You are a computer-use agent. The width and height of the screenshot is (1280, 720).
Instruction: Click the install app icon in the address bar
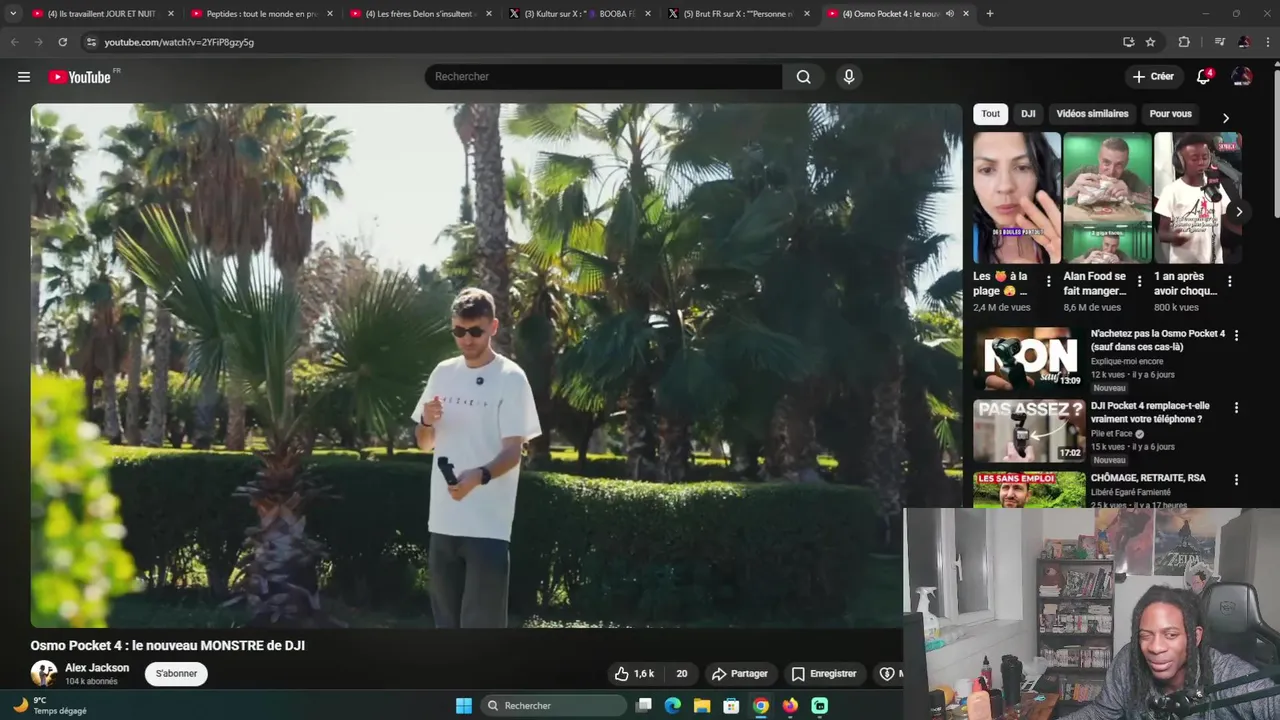point(1128,42)
